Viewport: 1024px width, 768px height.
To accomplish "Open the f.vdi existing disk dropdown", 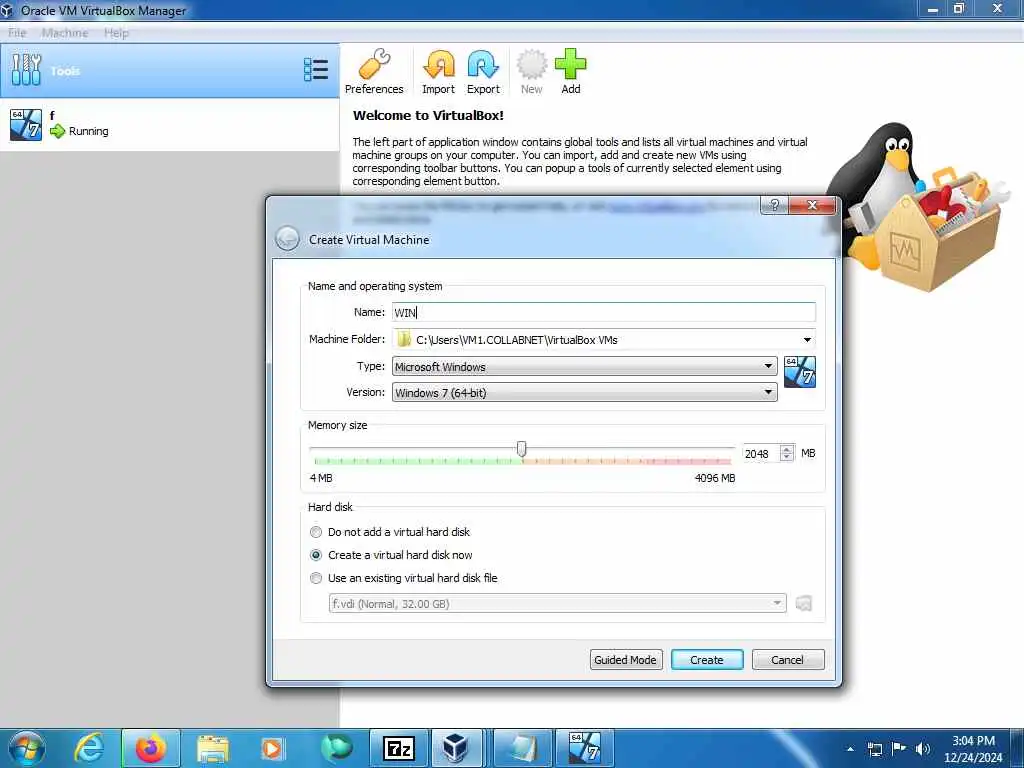I will (558, 603).
